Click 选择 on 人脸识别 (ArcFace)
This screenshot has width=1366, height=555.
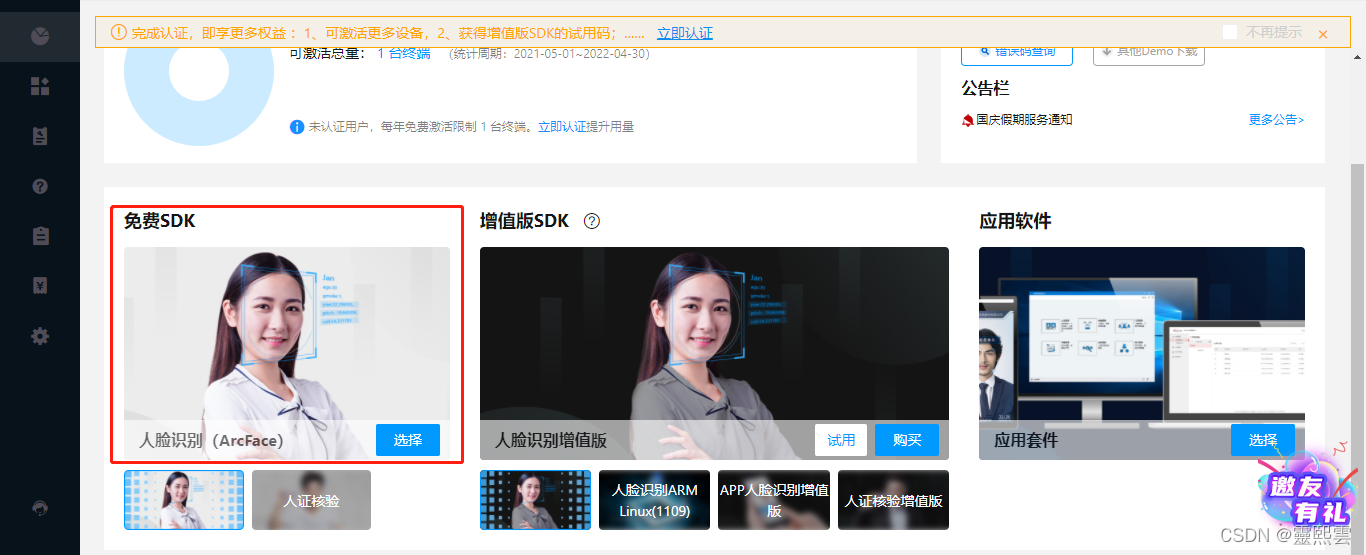pyautogui.click(x=408, y=440)
